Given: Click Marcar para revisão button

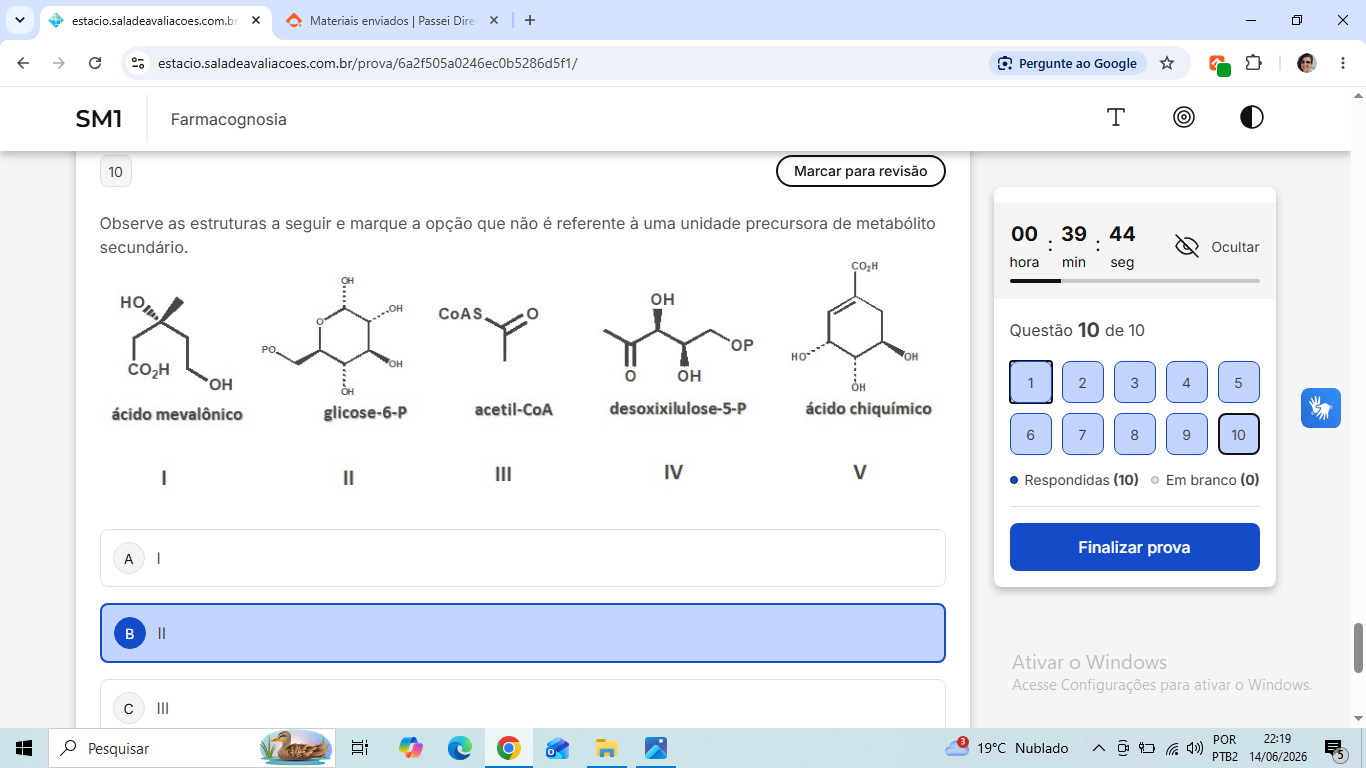Looking at the screenshot, I should tap(861, 171).
